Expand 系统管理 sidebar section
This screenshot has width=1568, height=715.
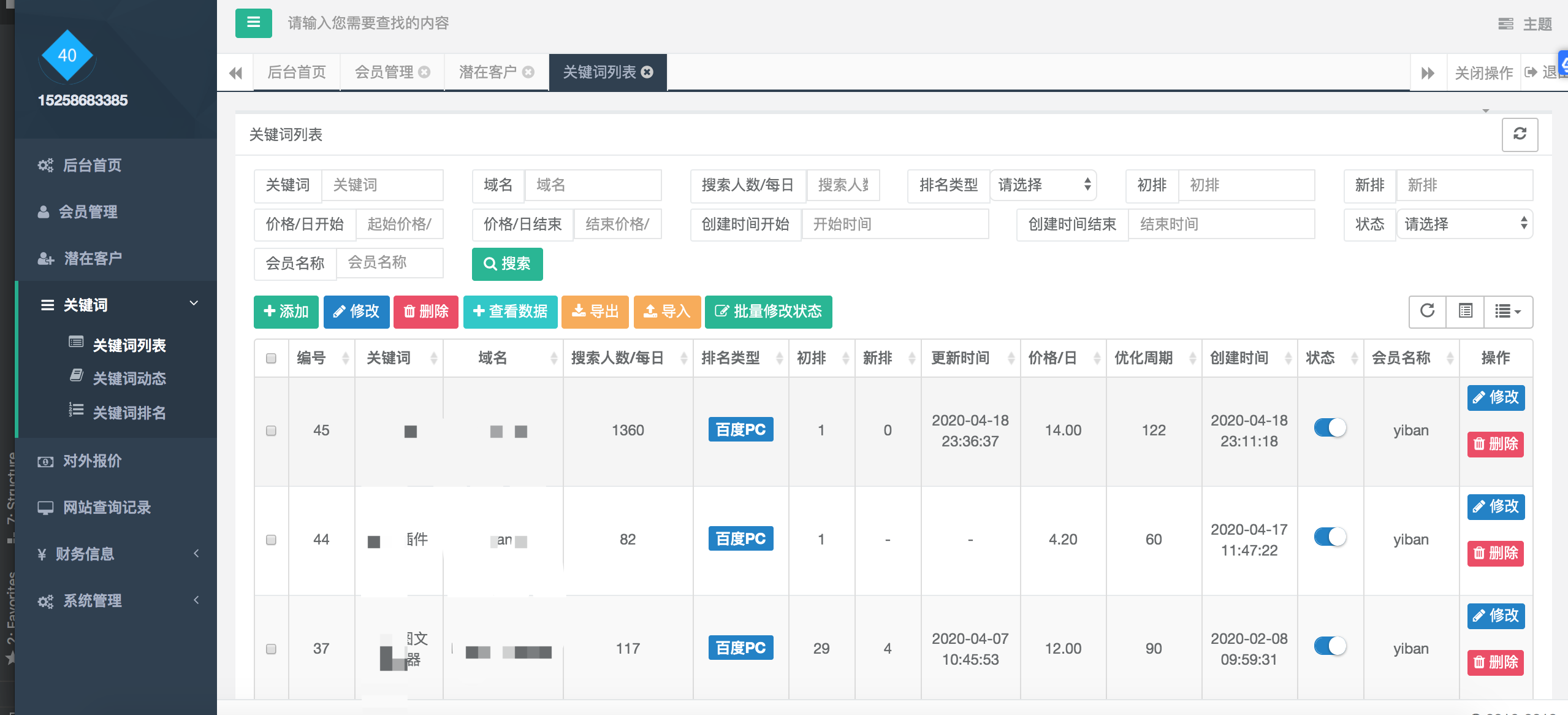[116, 600]
